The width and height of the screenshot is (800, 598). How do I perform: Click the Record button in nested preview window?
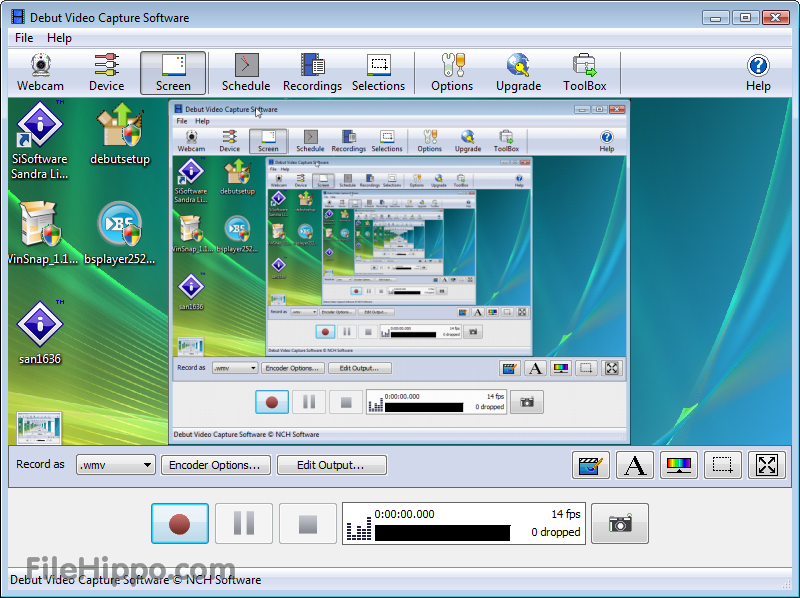[272, 402]
